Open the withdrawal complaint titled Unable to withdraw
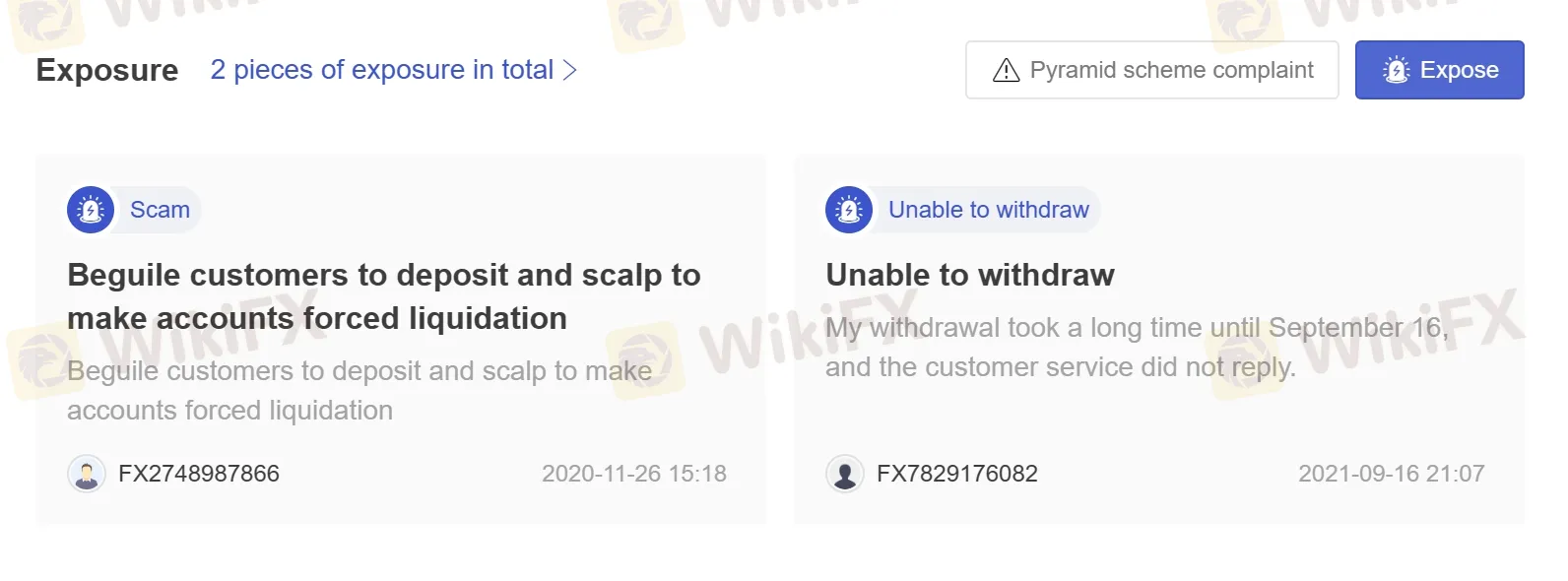The width and height of the screenshot is (1568, 581). (969, 276)
